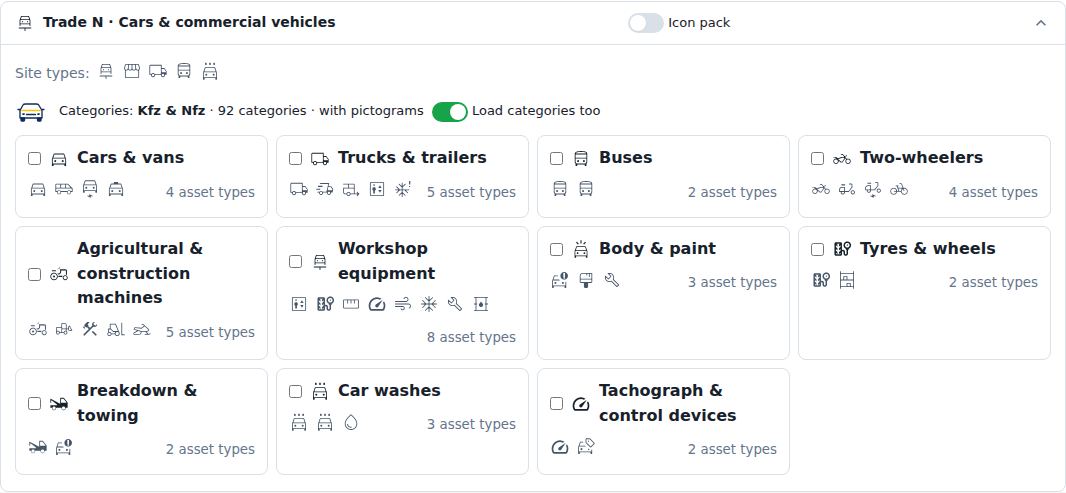
Task: Click '2 asset types' in Buses card
Action: (x=732, y=192)
